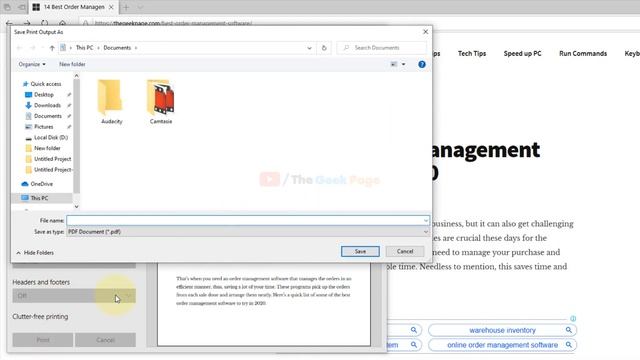Click the ad info icon above warehouse inventory
This screenshot has width=640, height=360.
573,318
